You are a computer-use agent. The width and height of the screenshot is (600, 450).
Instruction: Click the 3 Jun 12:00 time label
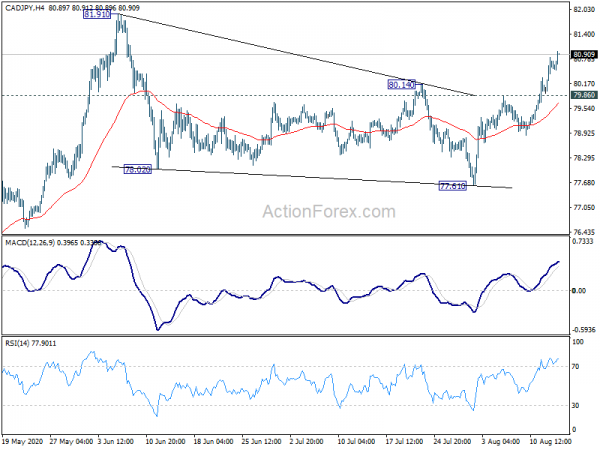(116, 441)
